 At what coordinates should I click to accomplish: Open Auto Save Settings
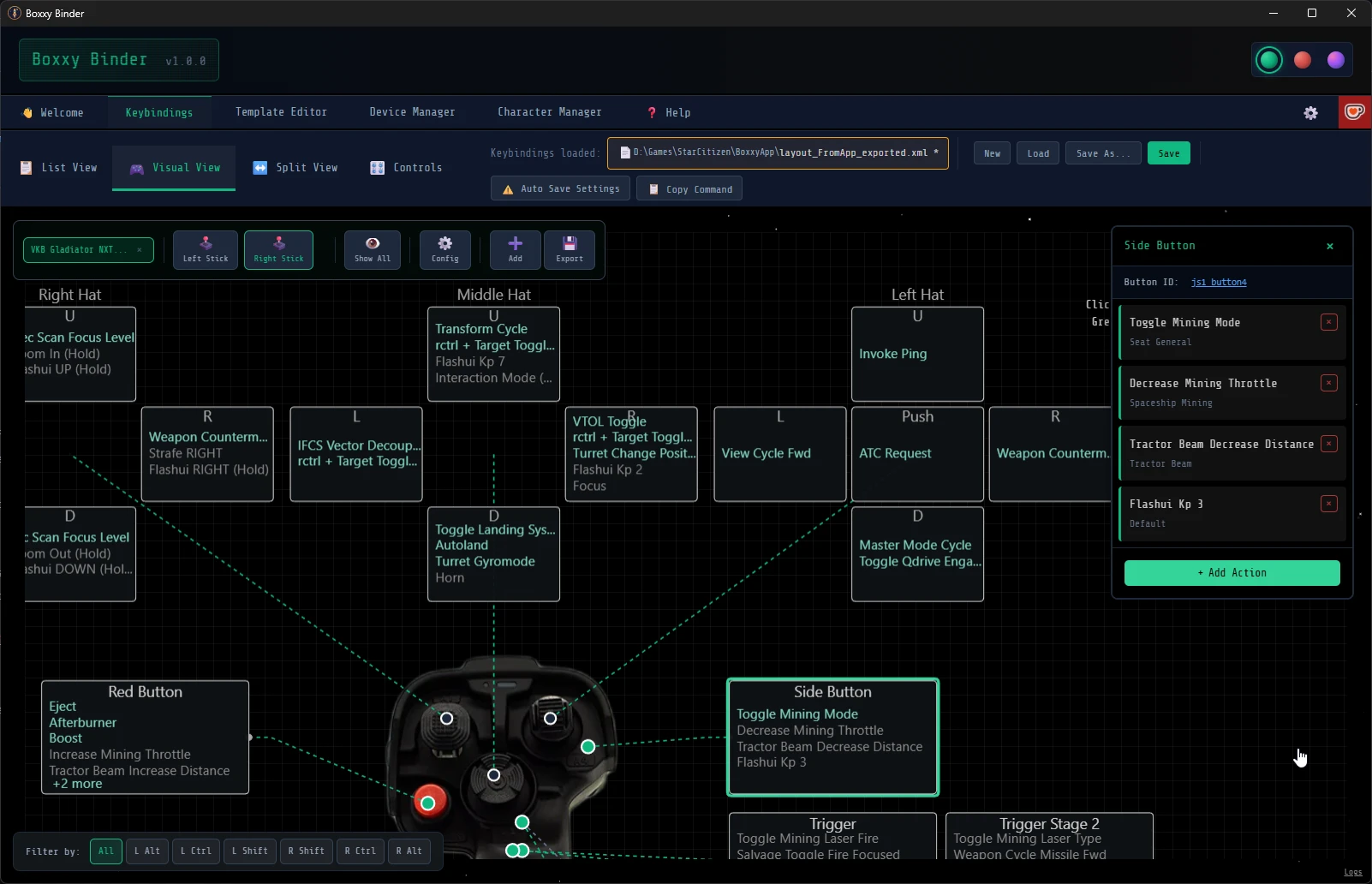pos(561,189)
